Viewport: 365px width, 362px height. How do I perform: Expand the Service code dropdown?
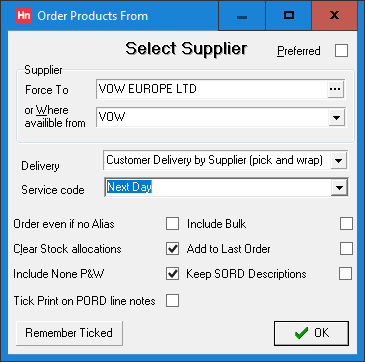click(x=339, y=188)
